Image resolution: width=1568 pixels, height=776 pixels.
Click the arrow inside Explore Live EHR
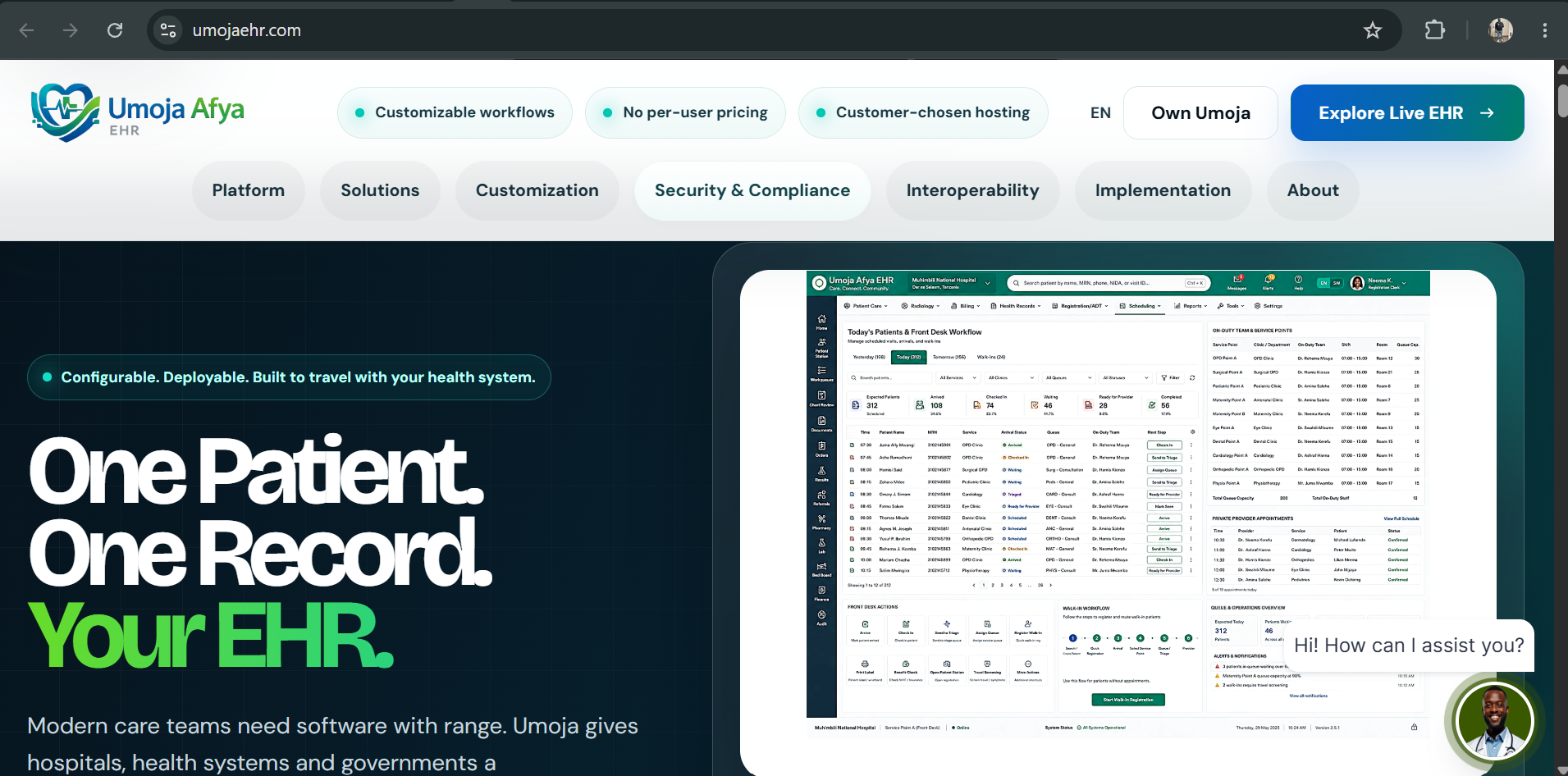click(1487, 113)
